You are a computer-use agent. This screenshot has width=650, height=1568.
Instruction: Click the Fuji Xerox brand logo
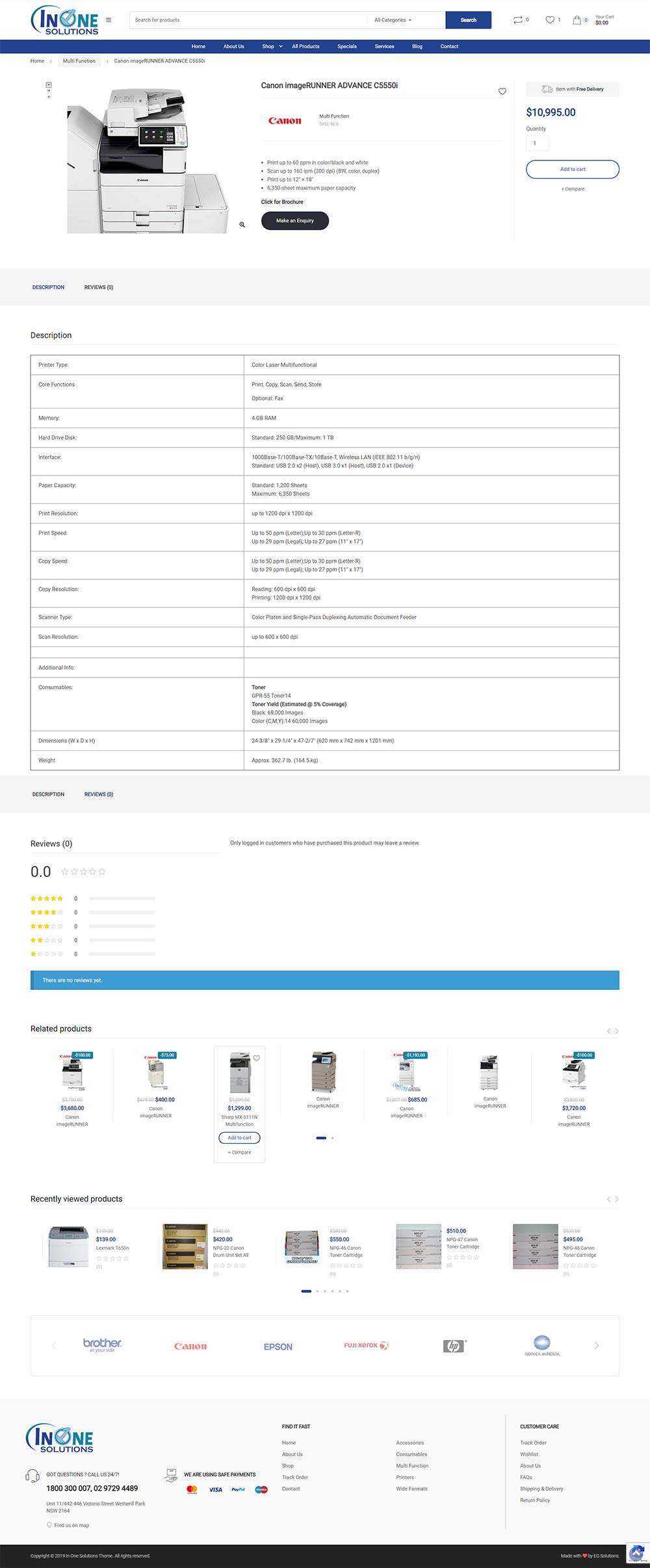point(366,1345)
